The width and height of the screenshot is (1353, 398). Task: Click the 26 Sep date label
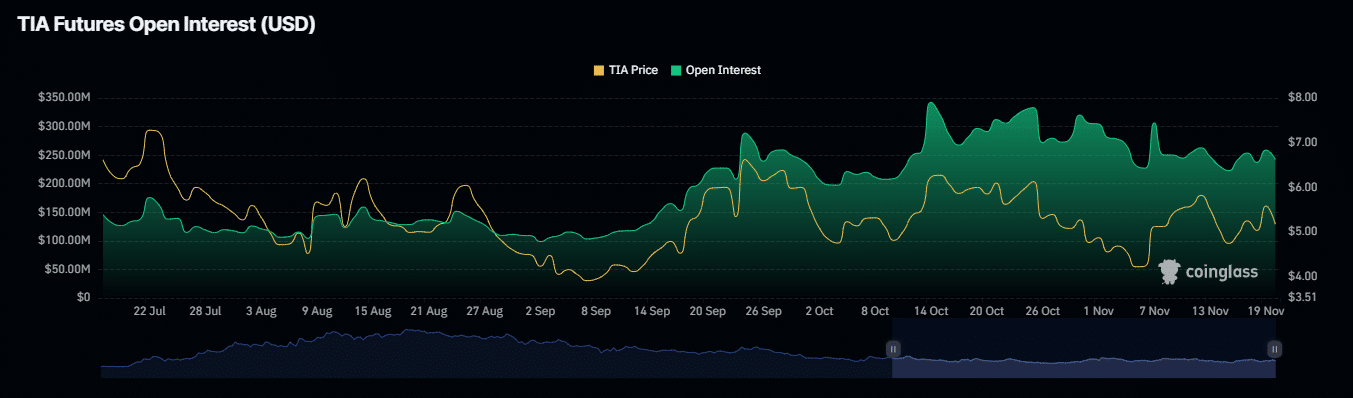[x=765, y=311]
